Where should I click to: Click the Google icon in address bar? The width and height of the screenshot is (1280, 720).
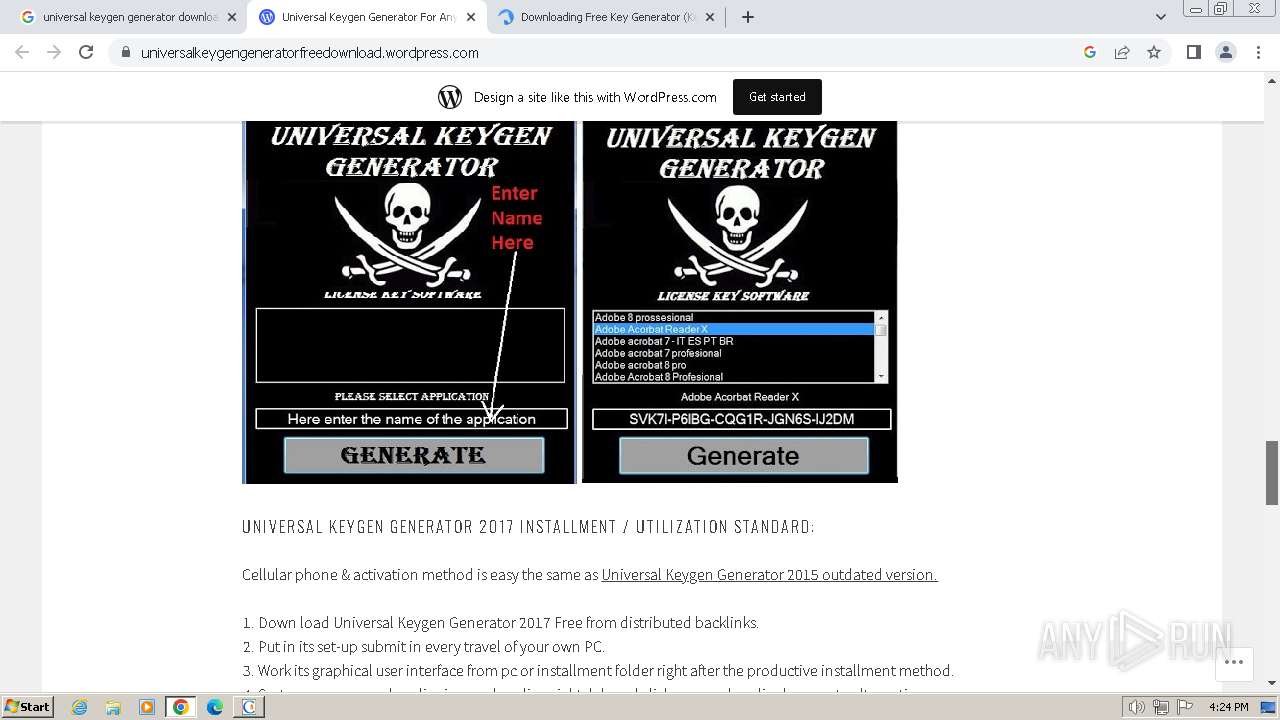pos(1090,52)
